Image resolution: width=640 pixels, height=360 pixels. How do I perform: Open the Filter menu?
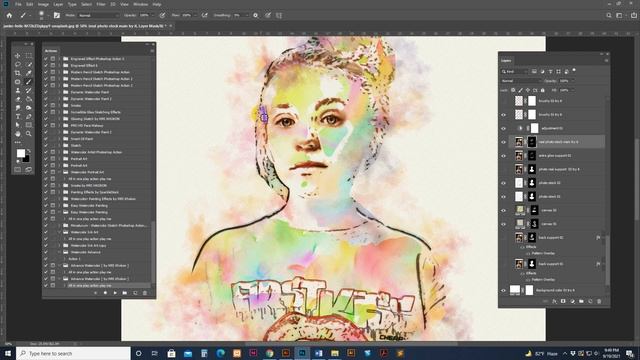(101, 4)
